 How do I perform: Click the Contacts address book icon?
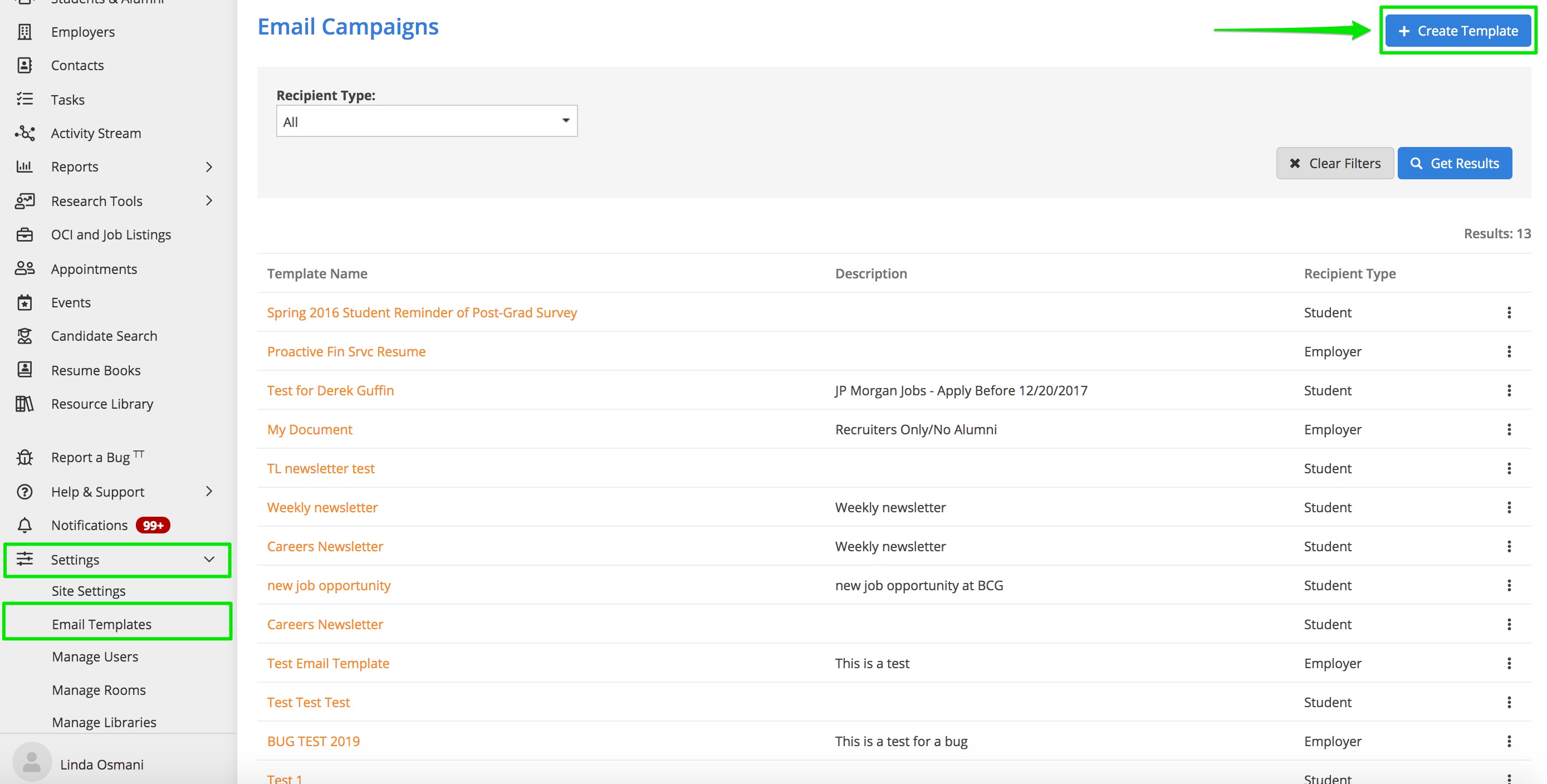tap(25, 66)
